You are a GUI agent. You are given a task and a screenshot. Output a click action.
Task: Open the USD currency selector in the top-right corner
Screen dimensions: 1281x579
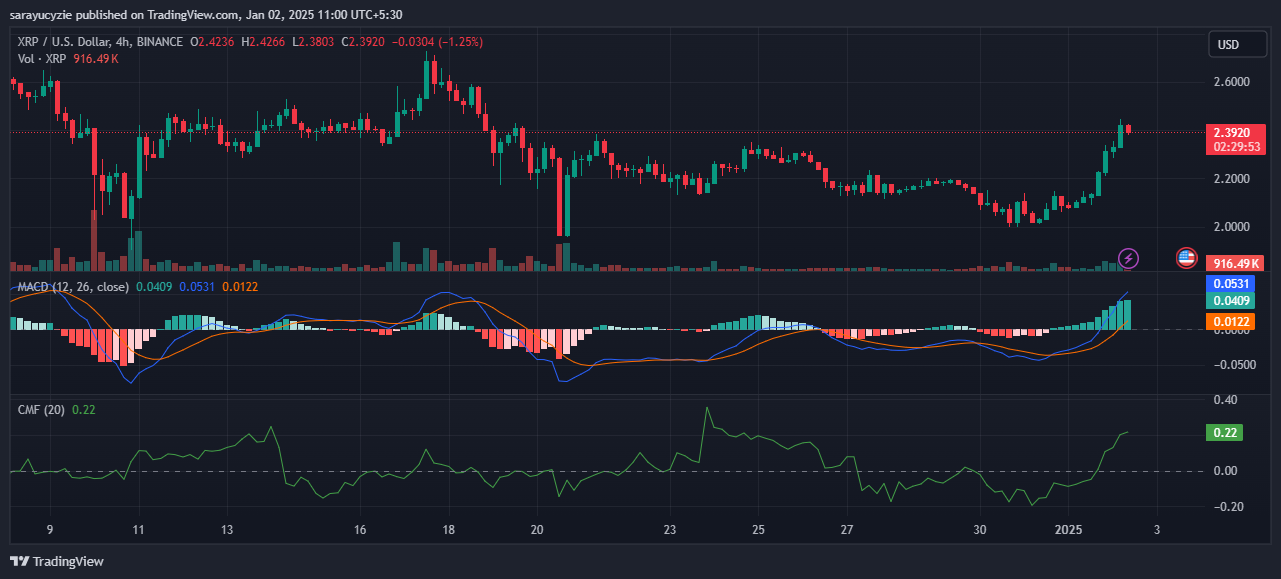coord(1237,44)
